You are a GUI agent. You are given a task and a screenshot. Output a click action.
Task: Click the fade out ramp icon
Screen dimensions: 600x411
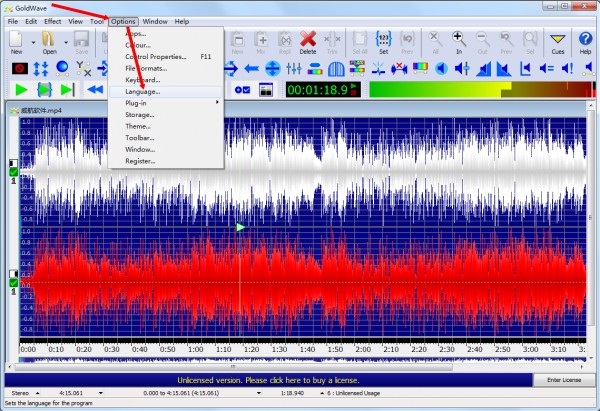click(504, 69)
